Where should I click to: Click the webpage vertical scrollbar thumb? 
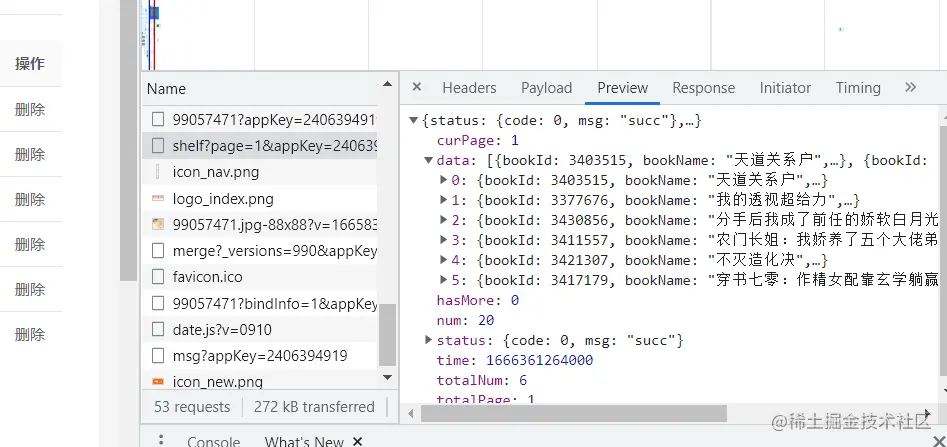[128, 140]
